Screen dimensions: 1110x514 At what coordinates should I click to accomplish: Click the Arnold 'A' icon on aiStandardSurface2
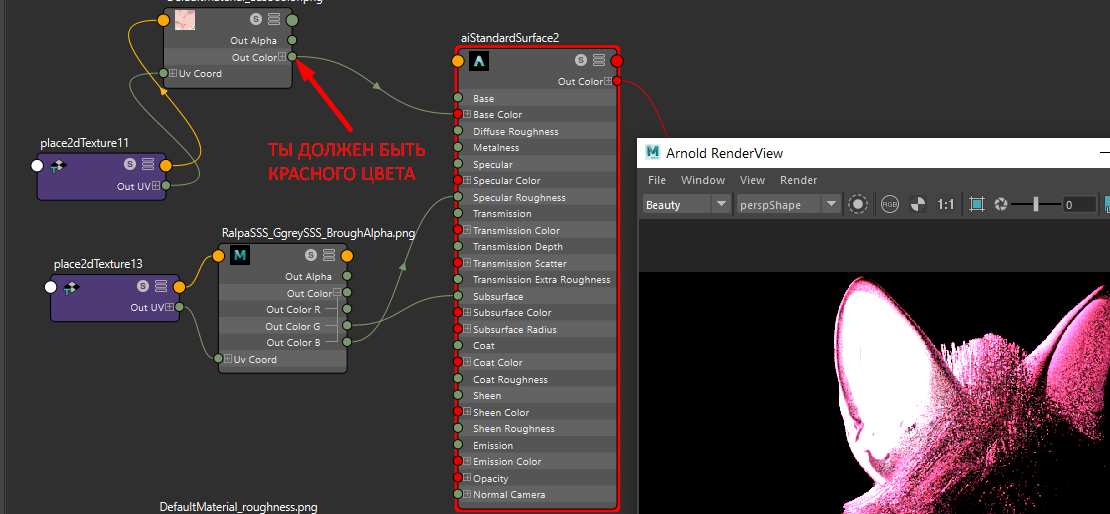[479, 61]
